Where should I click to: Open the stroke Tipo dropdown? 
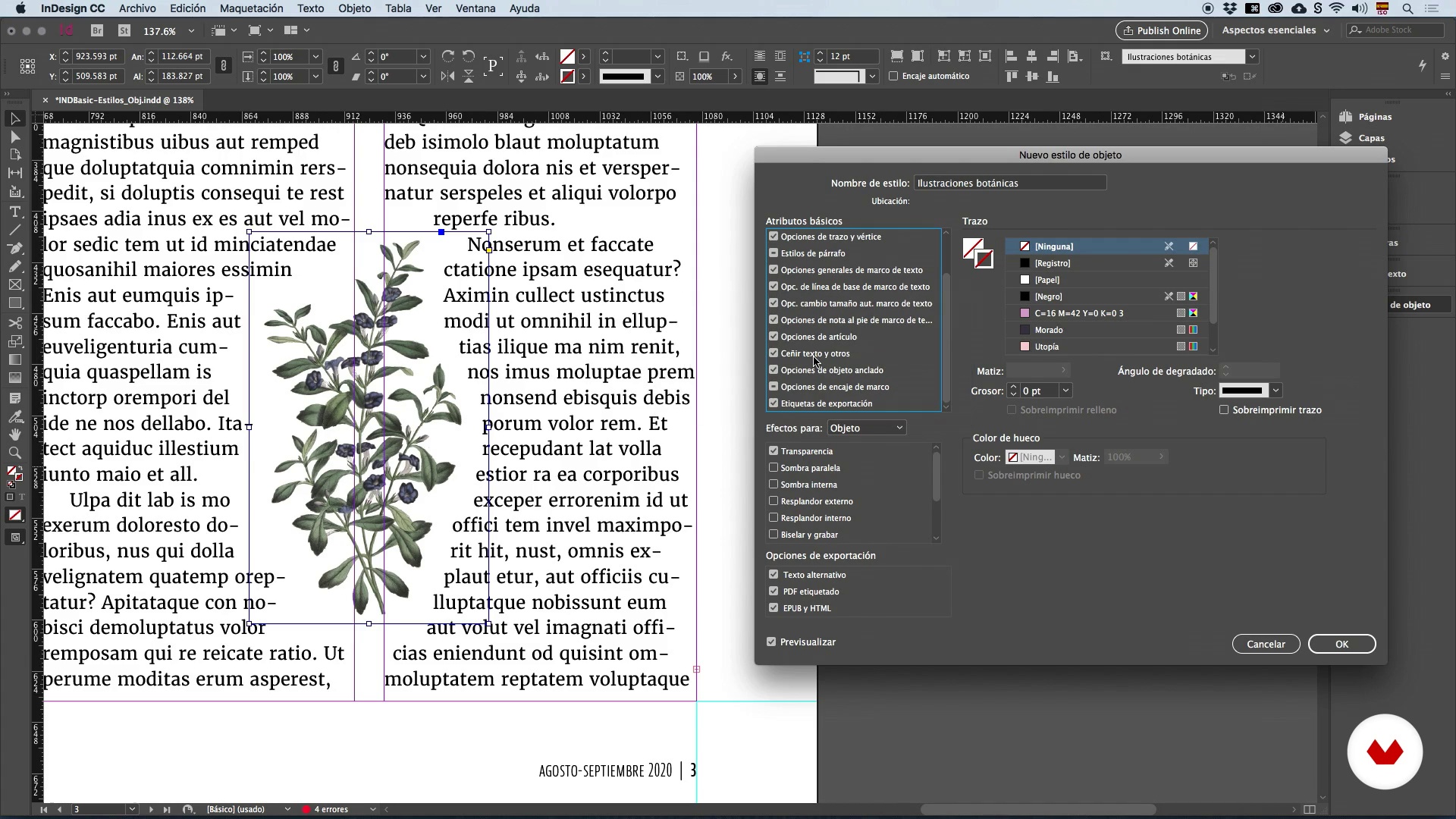[1276, 391]
